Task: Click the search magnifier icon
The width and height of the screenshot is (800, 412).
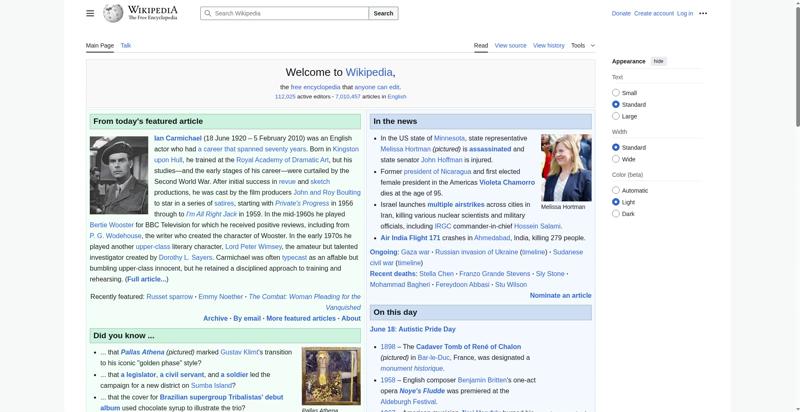Action: 207,13
